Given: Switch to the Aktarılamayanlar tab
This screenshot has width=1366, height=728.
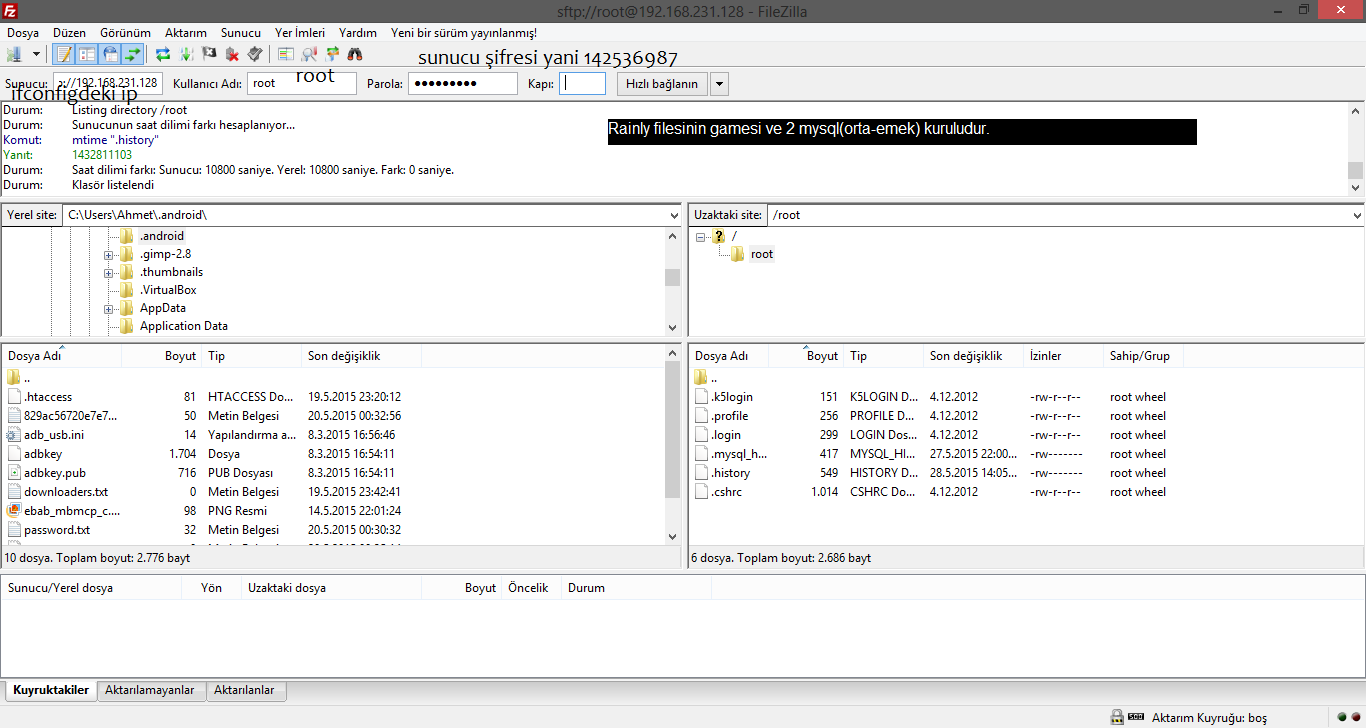Looking at the screenshot, I should click(150, 690).
